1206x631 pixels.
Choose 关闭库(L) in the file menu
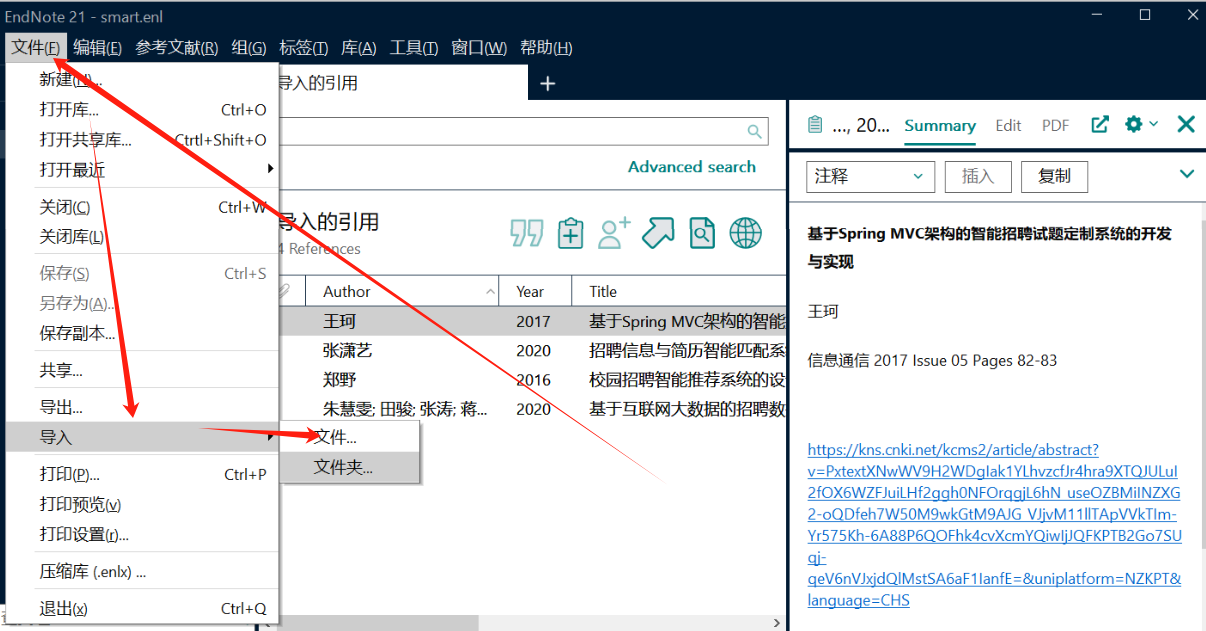click(142, 237)
